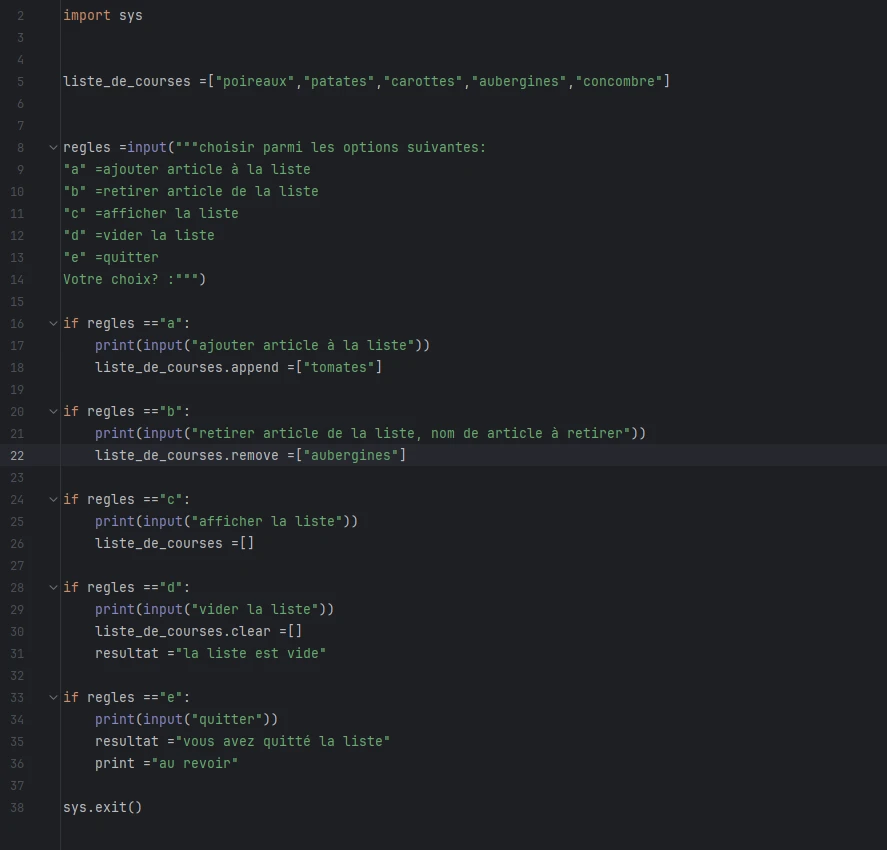
Task: Collapse the if regles =="d" block
Action: [x=53, y=588]
